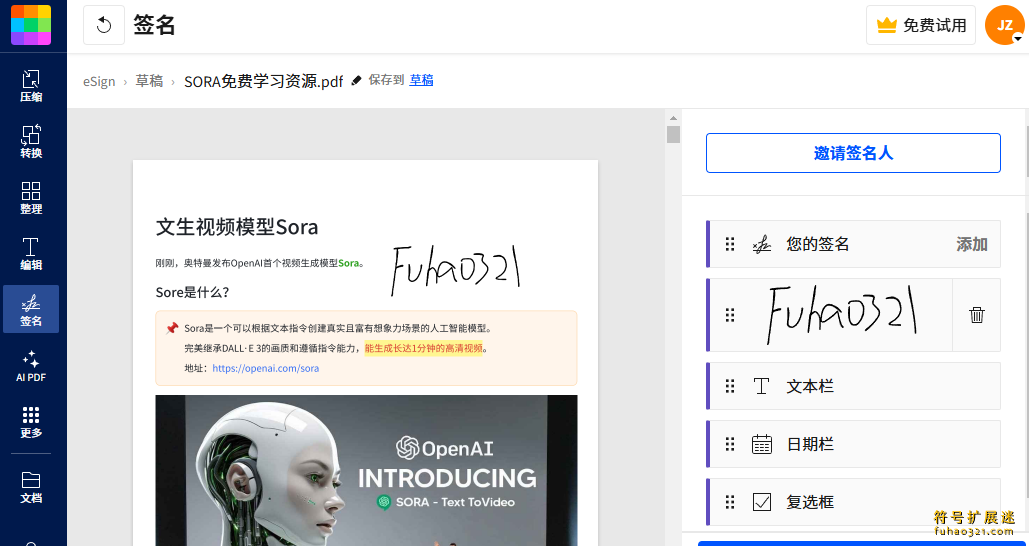Click the signature pen icon in 您的签名 row
Viewport: 1029px width, 546px height.
(x=761, y=245)
